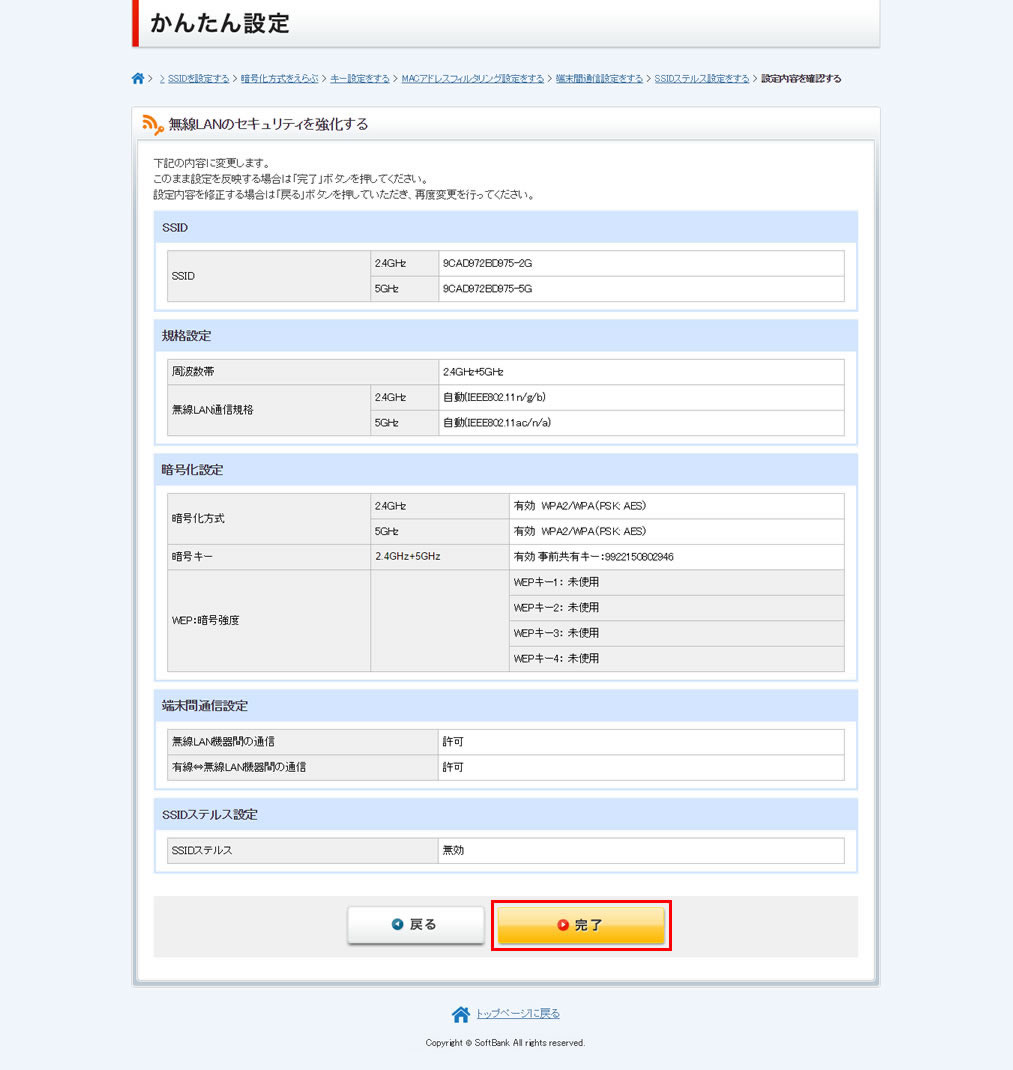Viewport: 1013px width, 1070px height.
Task: Go to 端末間通信設定をする breadcrumb step
Action: 599,79
